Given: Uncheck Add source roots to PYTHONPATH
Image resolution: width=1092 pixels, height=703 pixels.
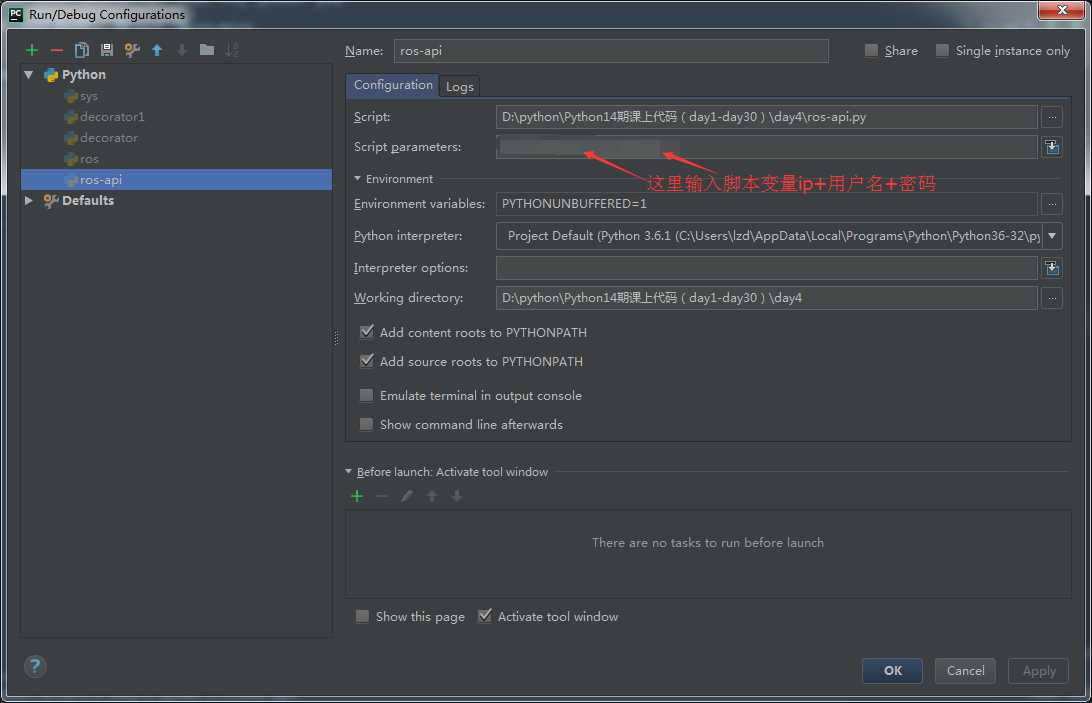Looking at the screenshot, I should [x=366, y=361].
